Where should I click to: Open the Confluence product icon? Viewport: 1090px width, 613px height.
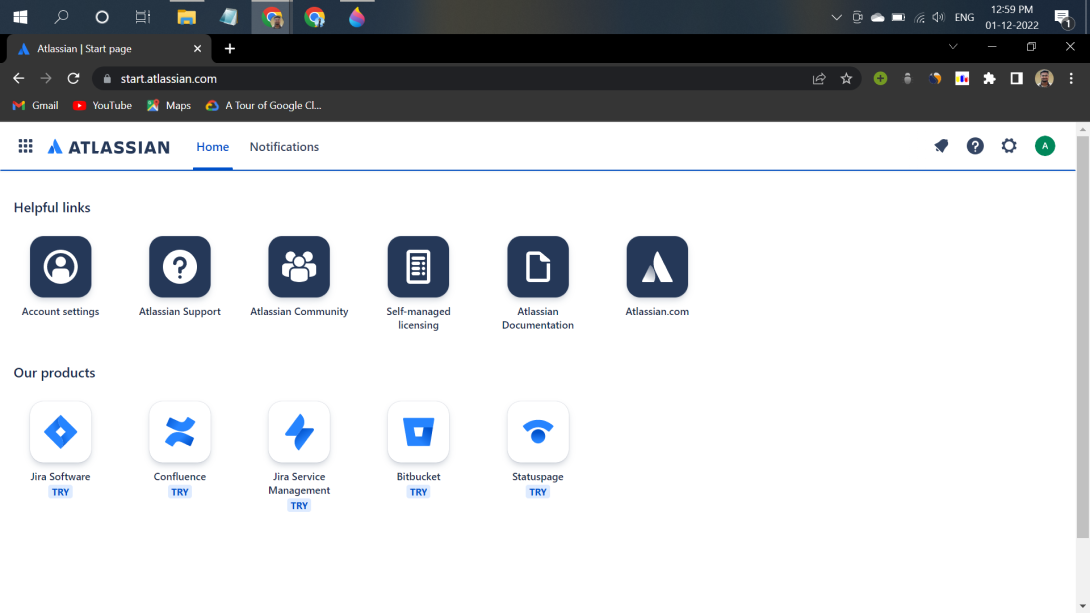pyautogui.click(x=179, y=431)
